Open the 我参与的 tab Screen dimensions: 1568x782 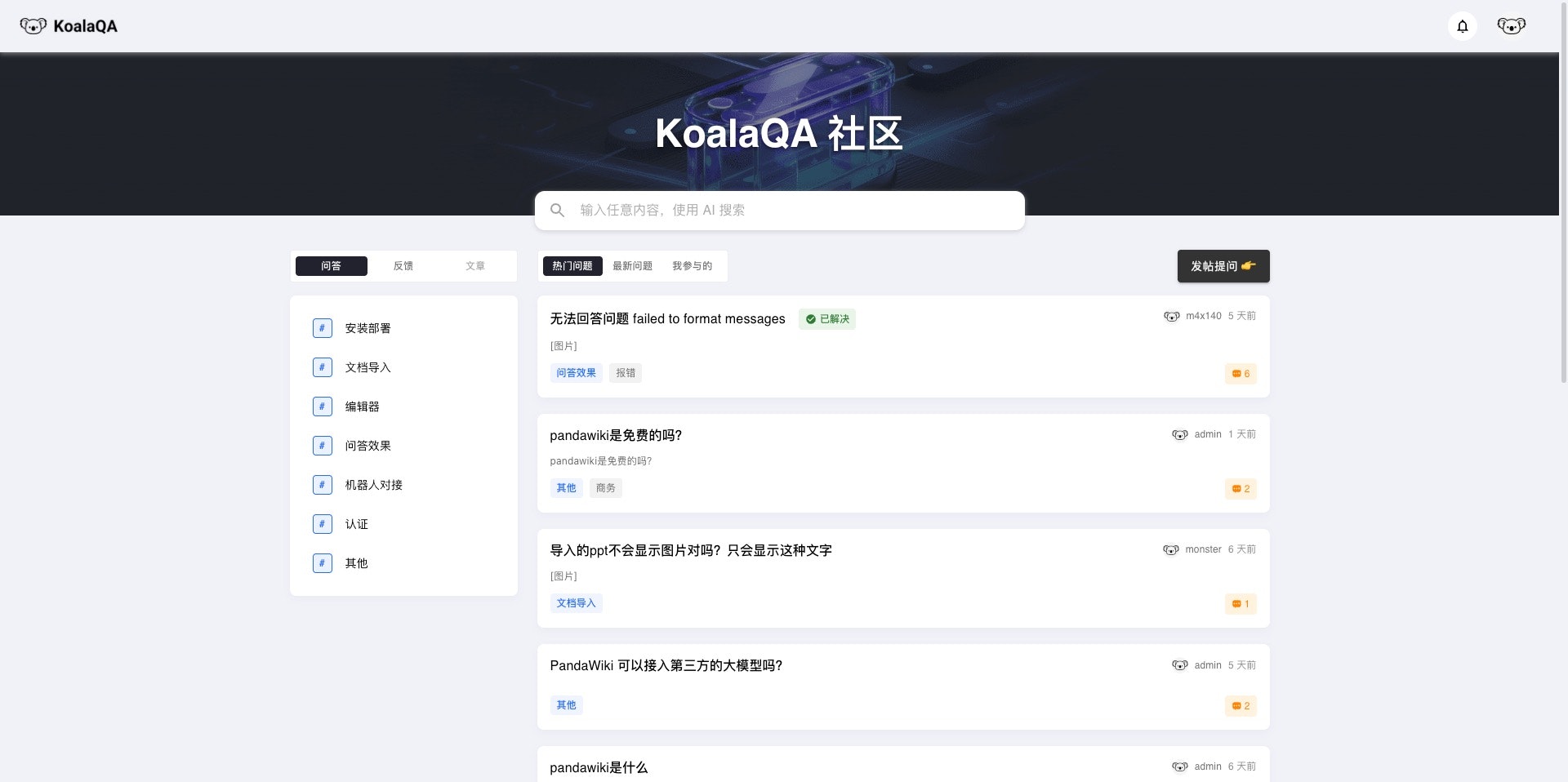pos(691,265)
